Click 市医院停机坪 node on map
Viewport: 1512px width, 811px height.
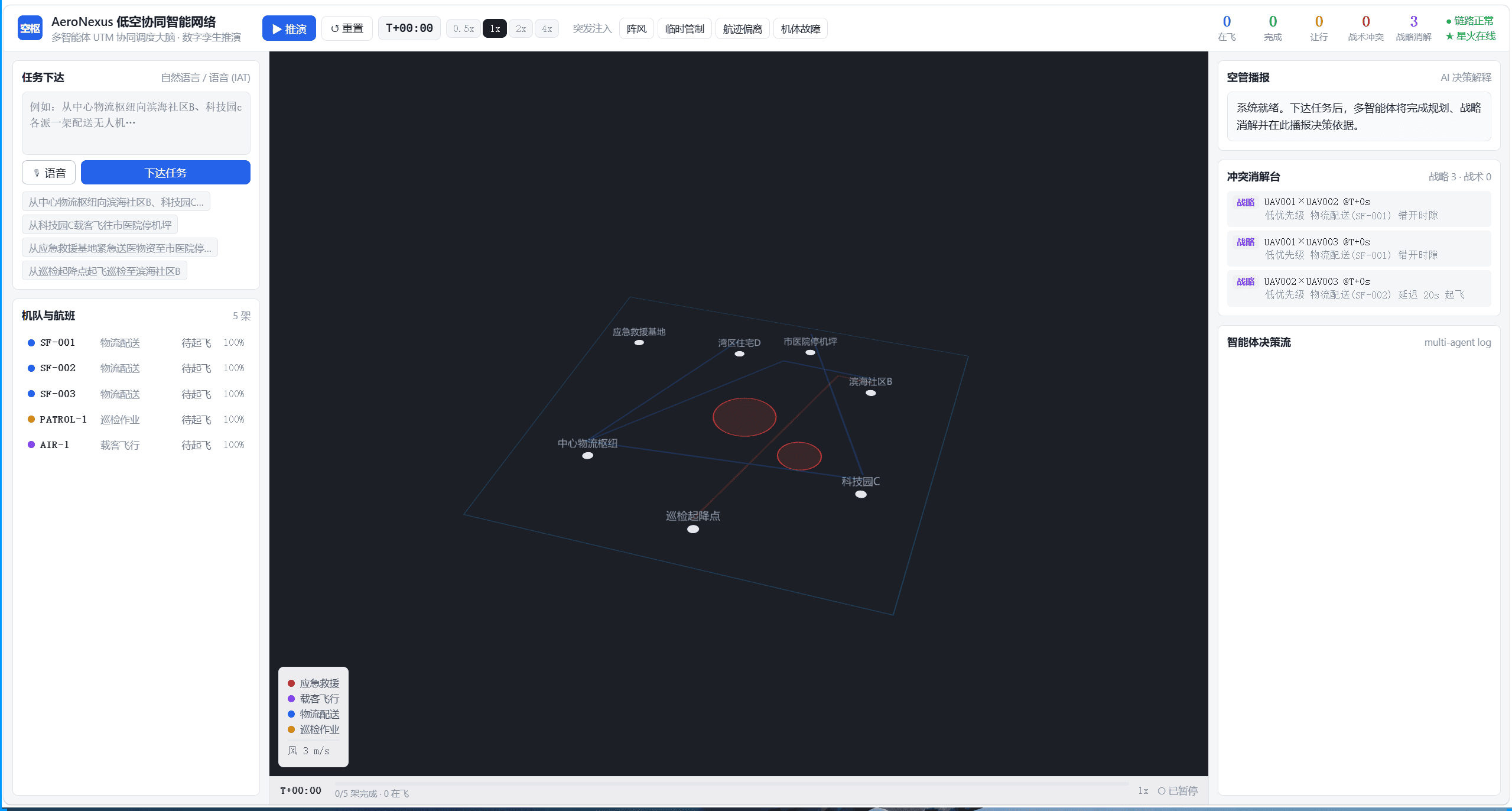[810, 352]
